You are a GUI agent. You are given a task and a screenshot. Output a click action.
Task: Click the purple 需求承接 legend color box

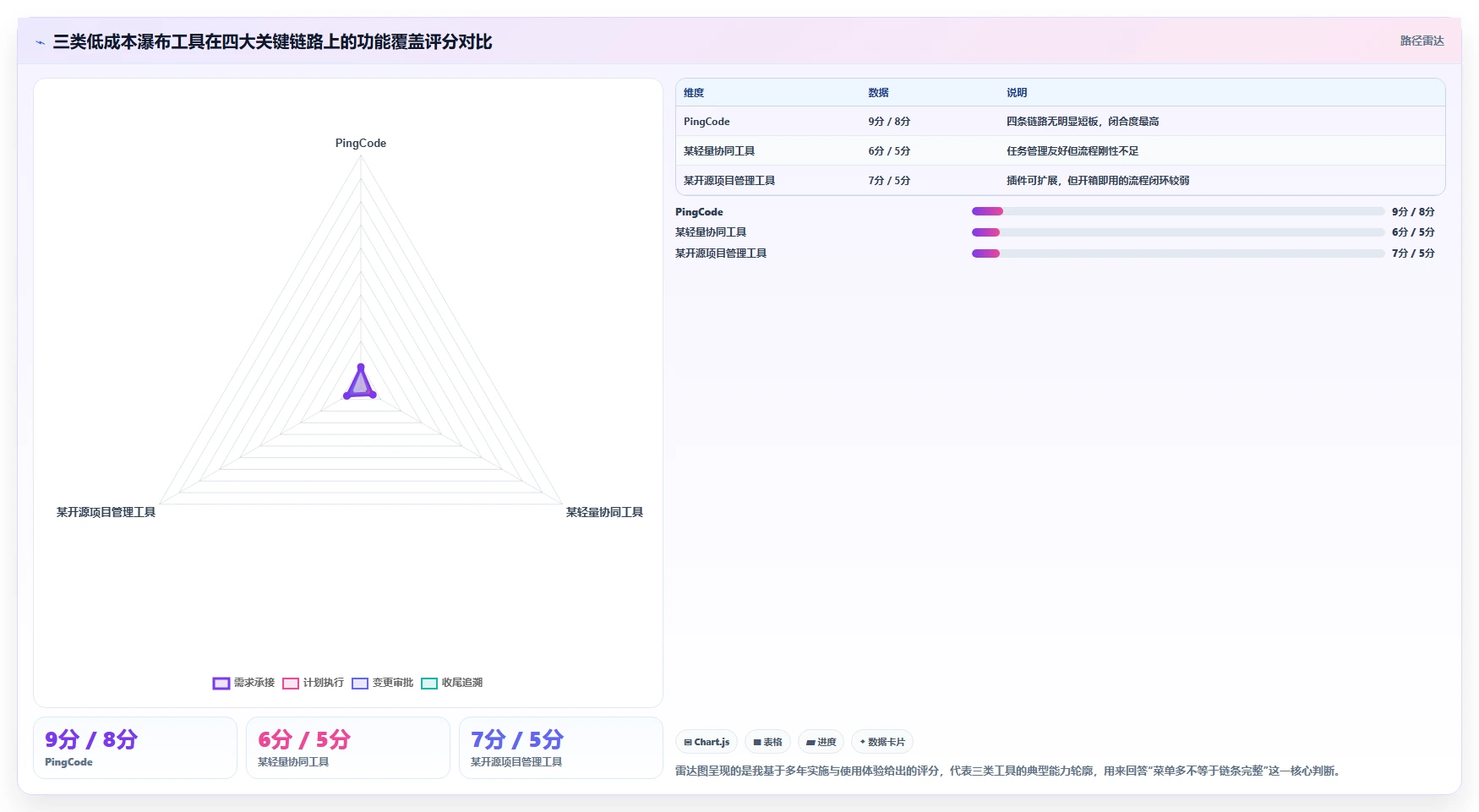click(221, 683)
